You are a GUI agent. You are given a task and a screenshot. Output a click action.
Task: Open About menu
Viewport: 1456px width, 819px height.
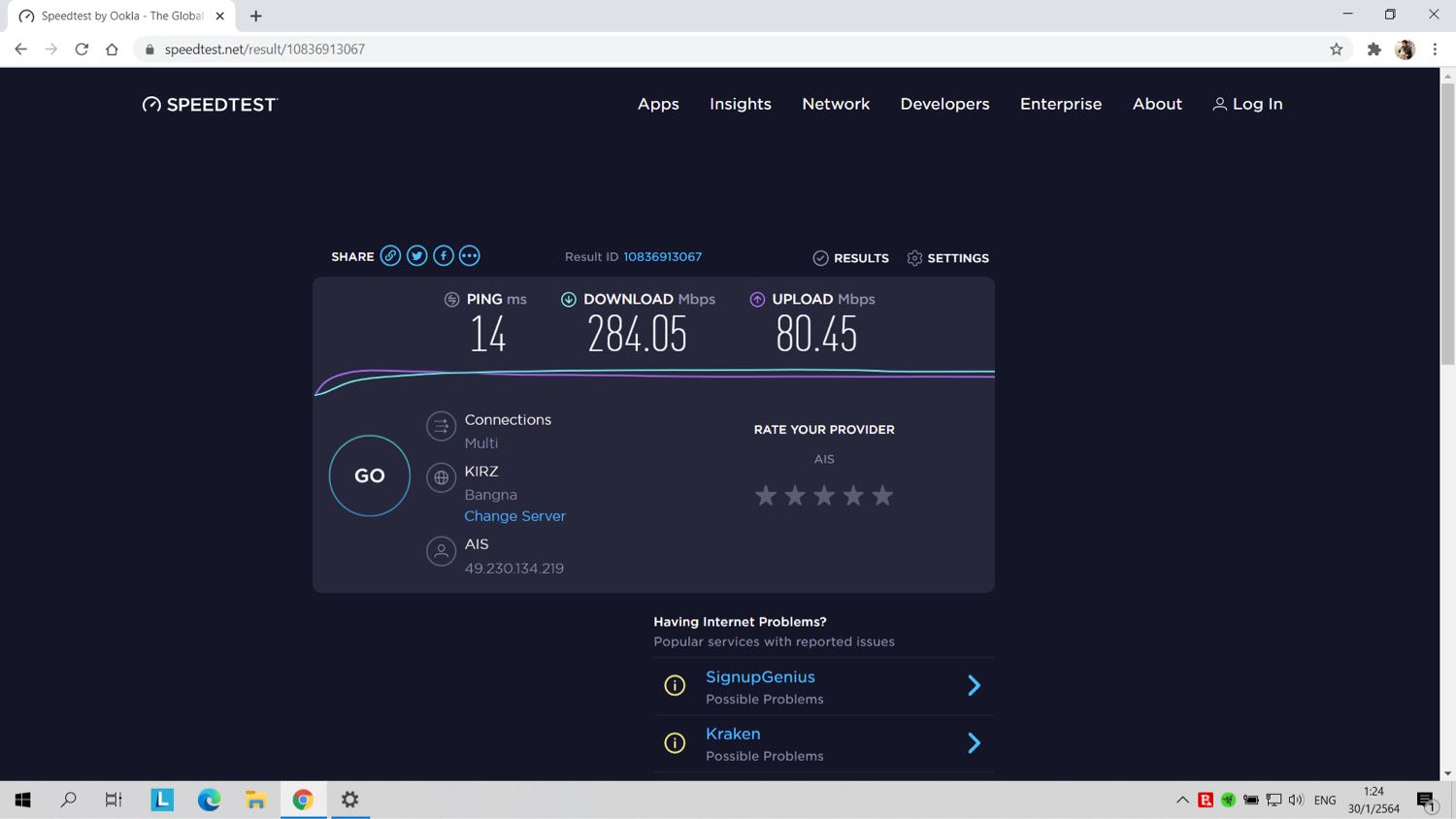point(1157,104)
